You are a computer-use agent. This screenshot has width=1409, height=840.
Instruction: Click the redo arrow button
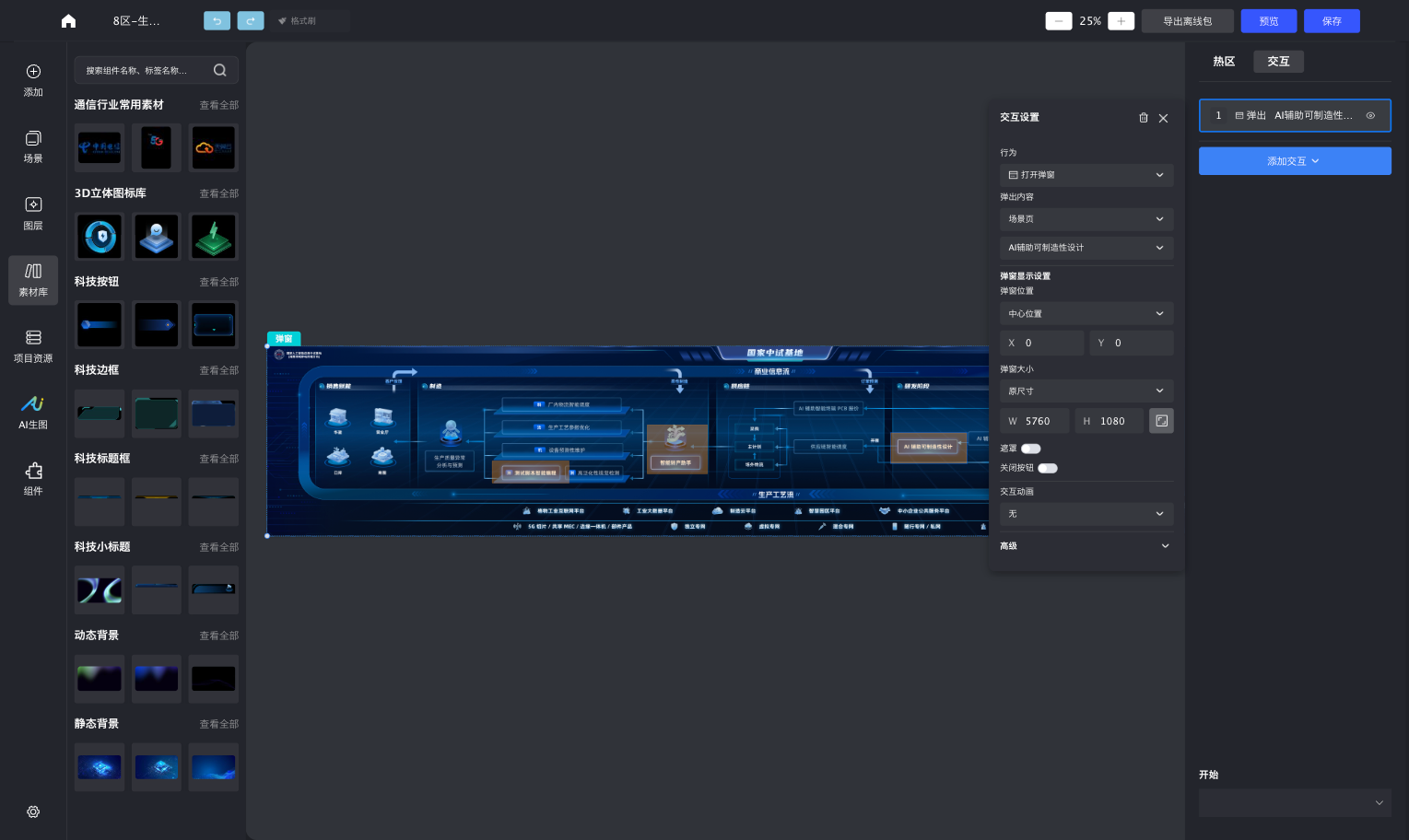point(250,20)
